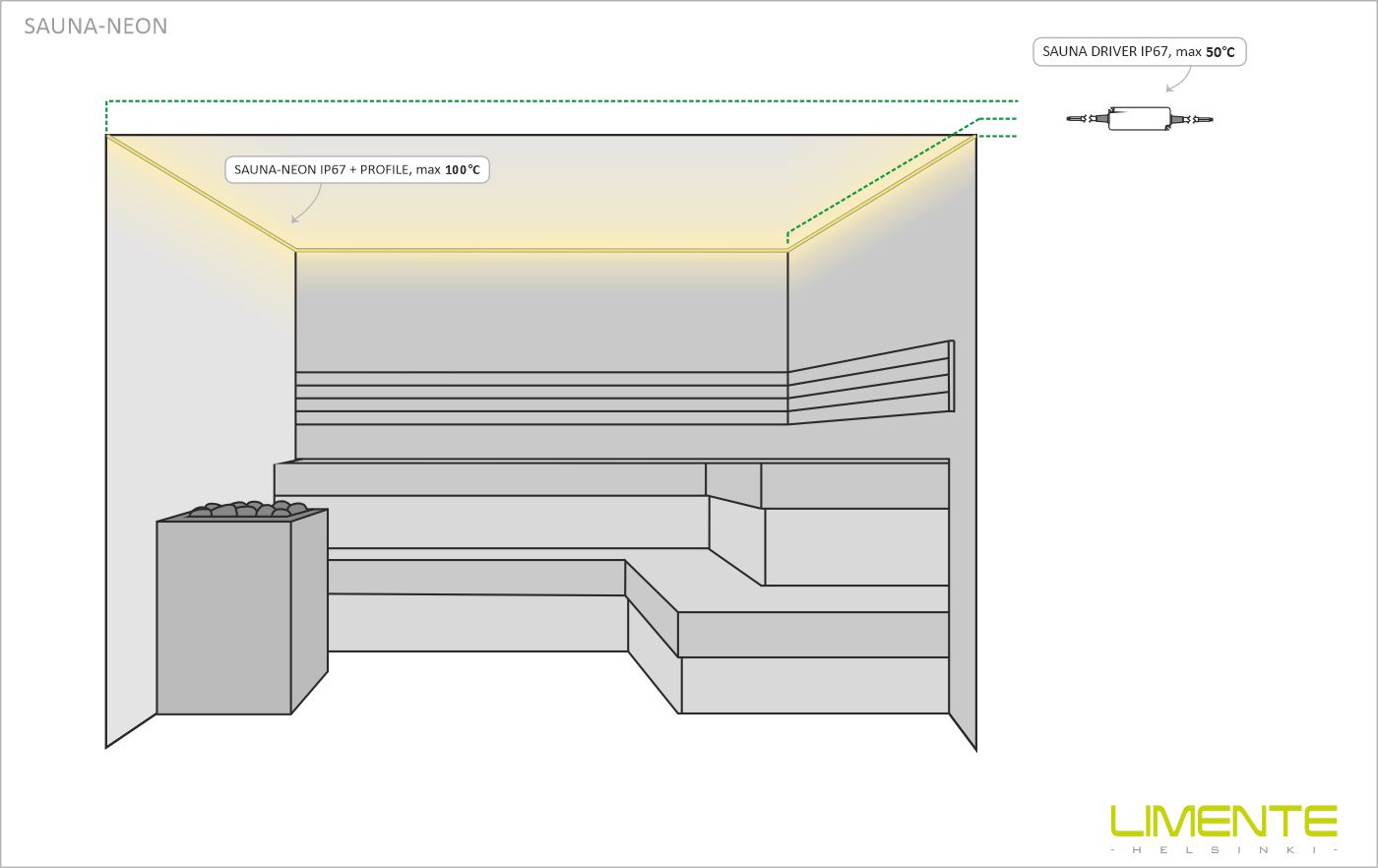This screenshot has height=868, width=1378.
Task: Click the left diagonal neon light strip
Action: (201, 192)
